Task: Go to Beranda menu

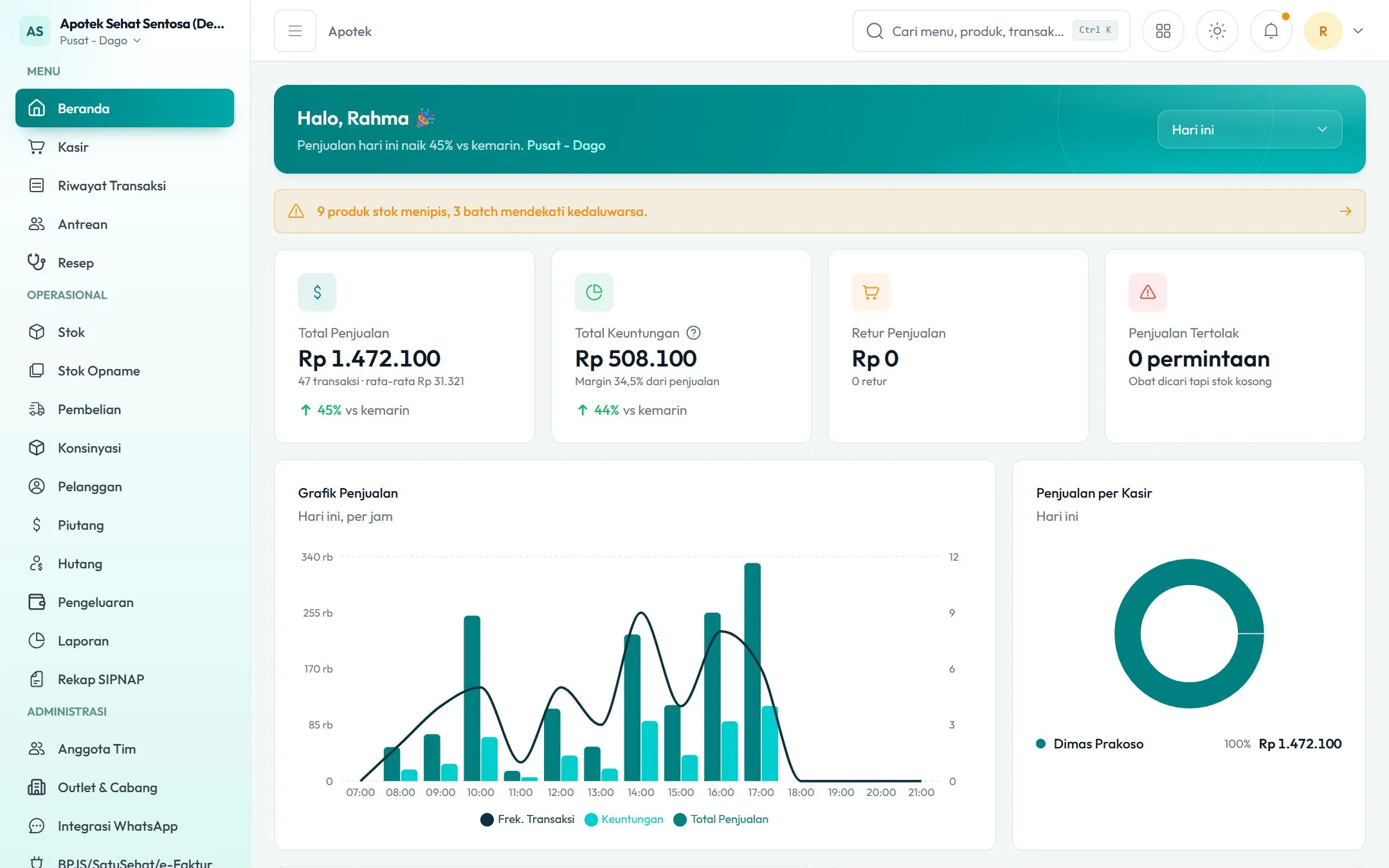Action: pyautogui.click(x=125, y=108)
